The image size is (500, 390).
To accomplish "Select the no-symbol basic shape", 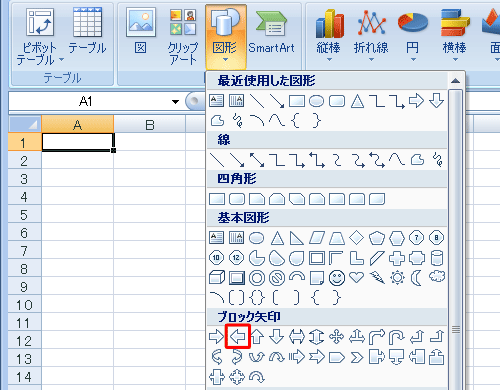I will [277, 278].
